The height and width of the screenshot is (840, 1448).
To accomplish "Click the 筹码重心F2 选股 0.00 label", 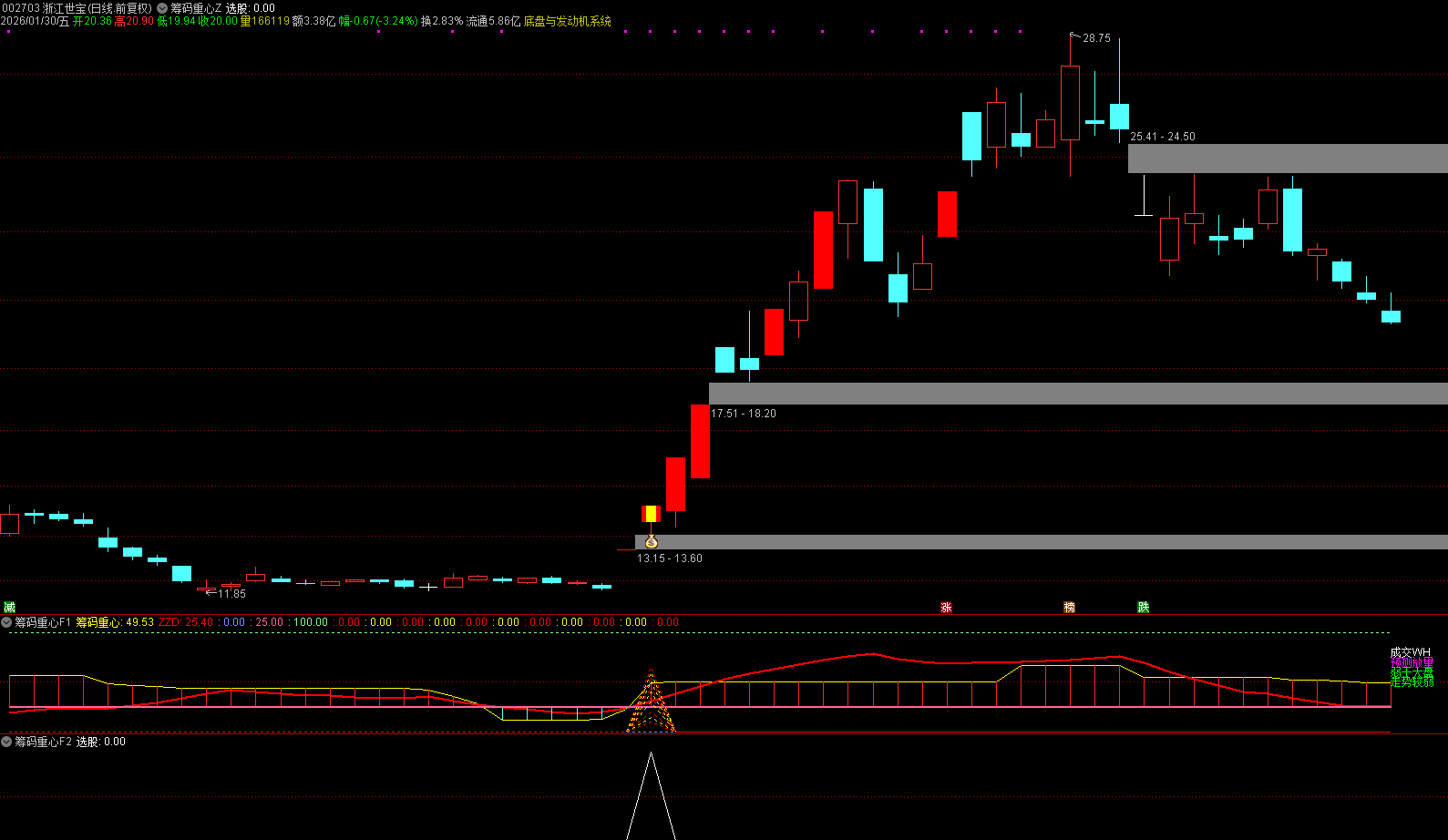I will pos(70,742).
